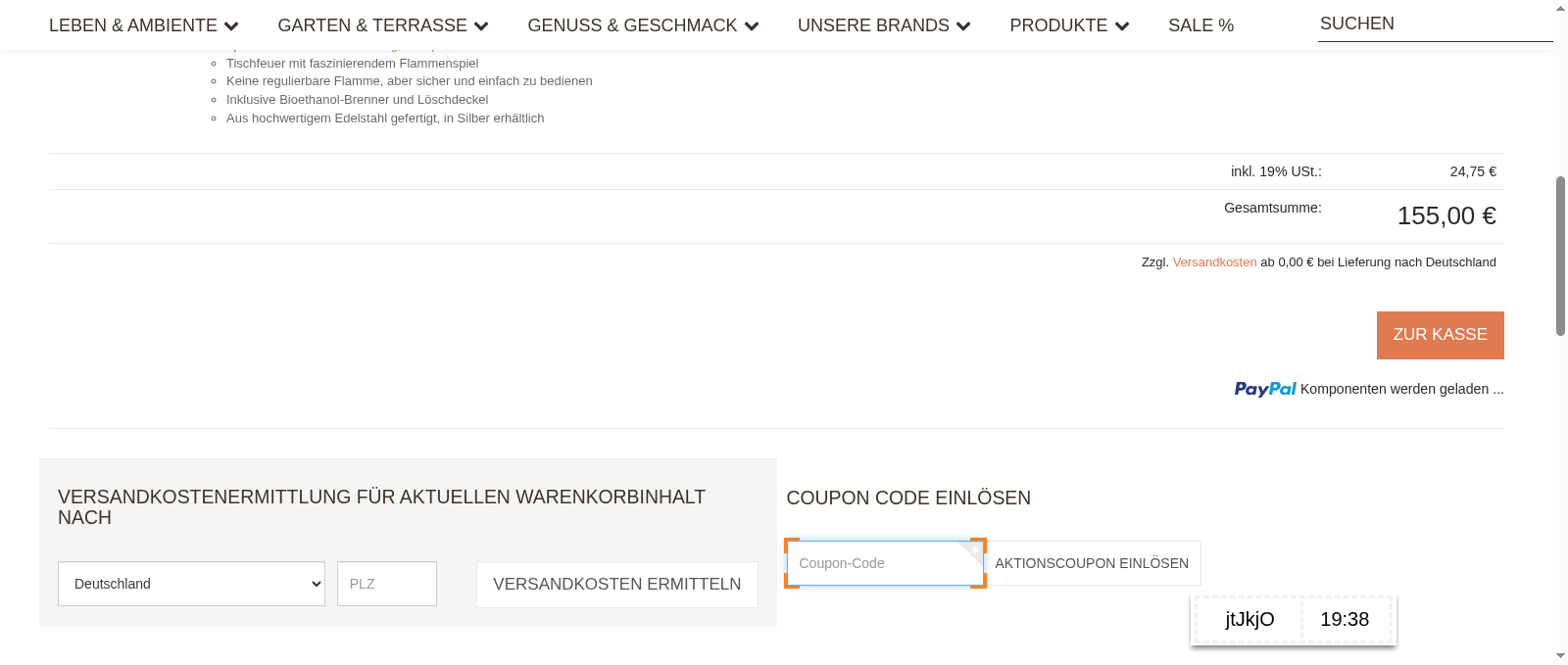Click the PRODUKTE dropdown chevron

[x=1123, y=25]
